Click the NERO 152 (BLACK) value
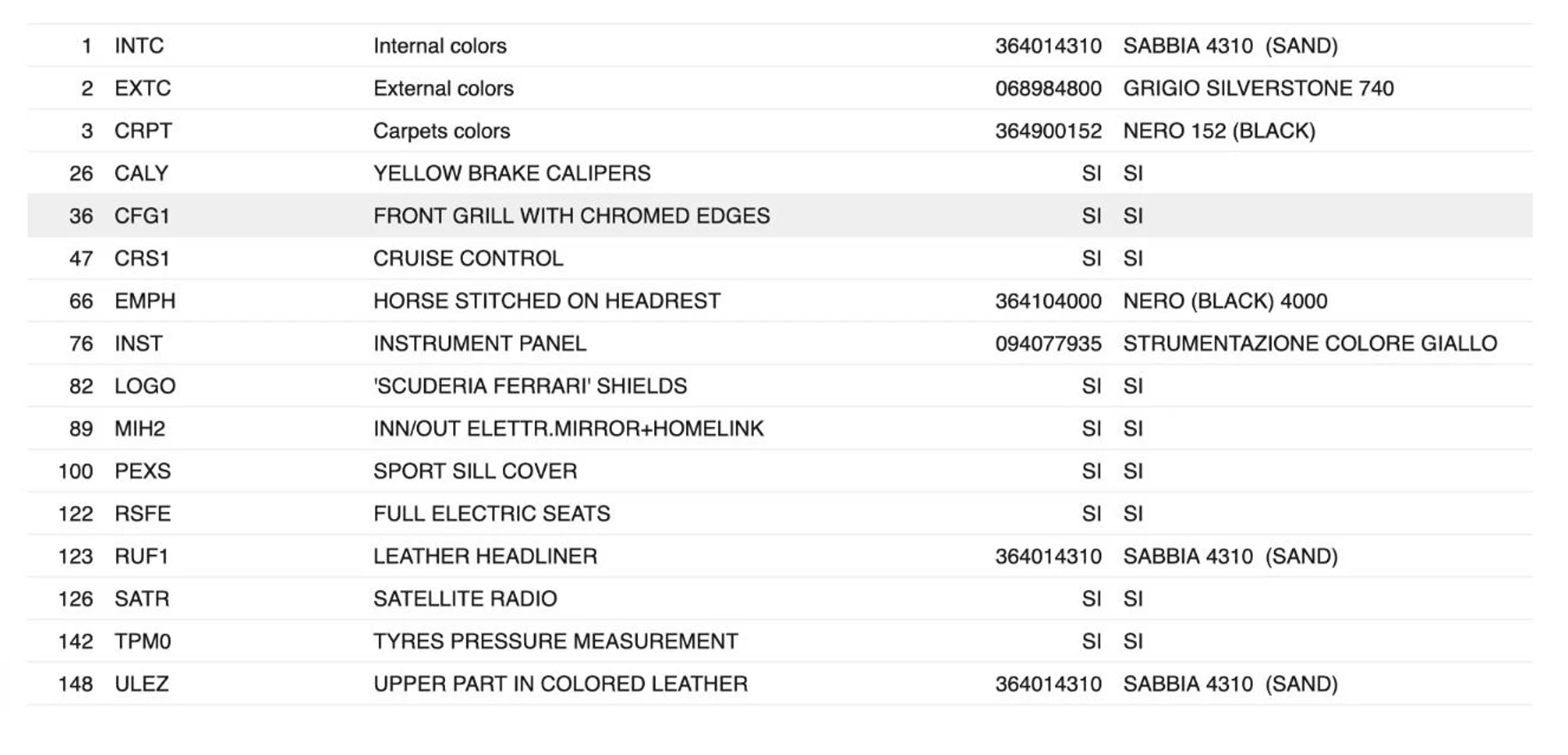The height and width of the screenshot is (755, 1568). pyautogui.click(x=1219, y=131)
